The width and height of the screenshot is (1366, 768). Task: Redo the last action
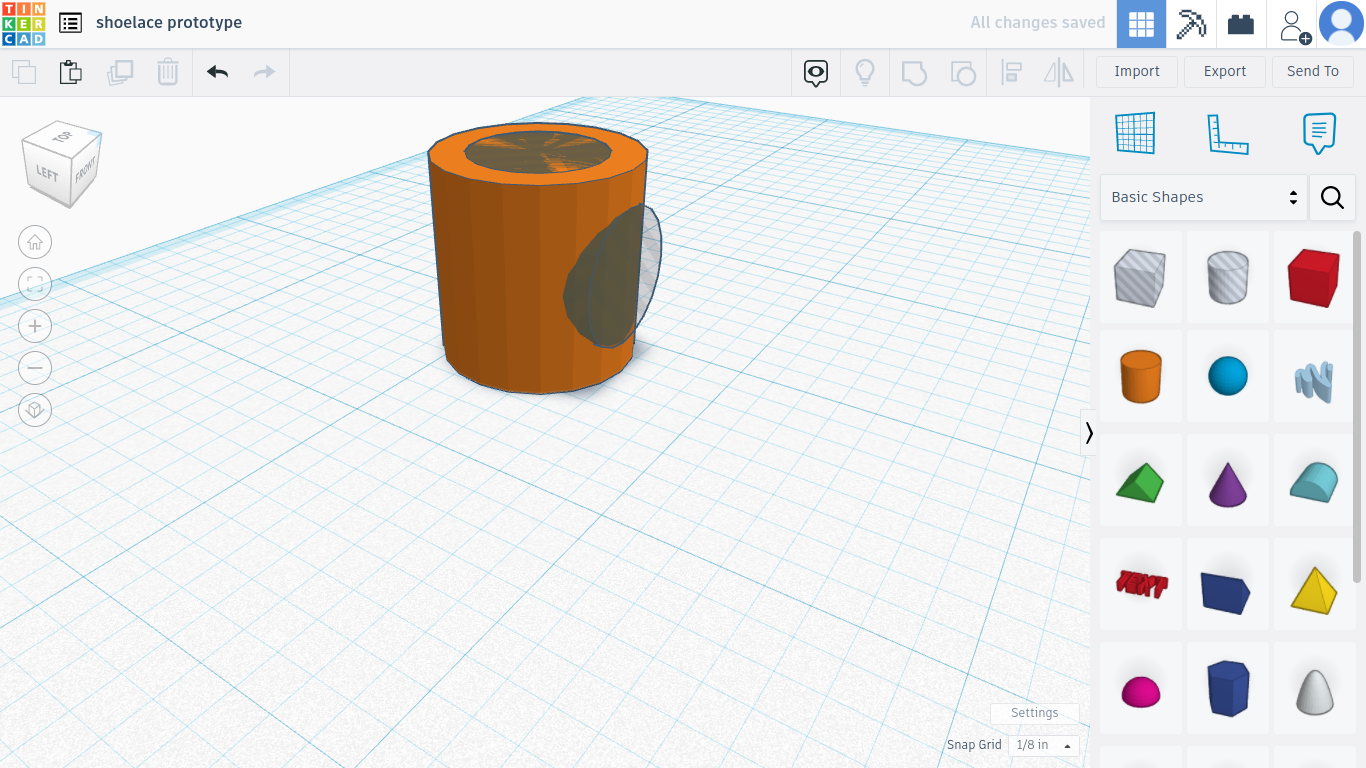click(x=264, y=72)
